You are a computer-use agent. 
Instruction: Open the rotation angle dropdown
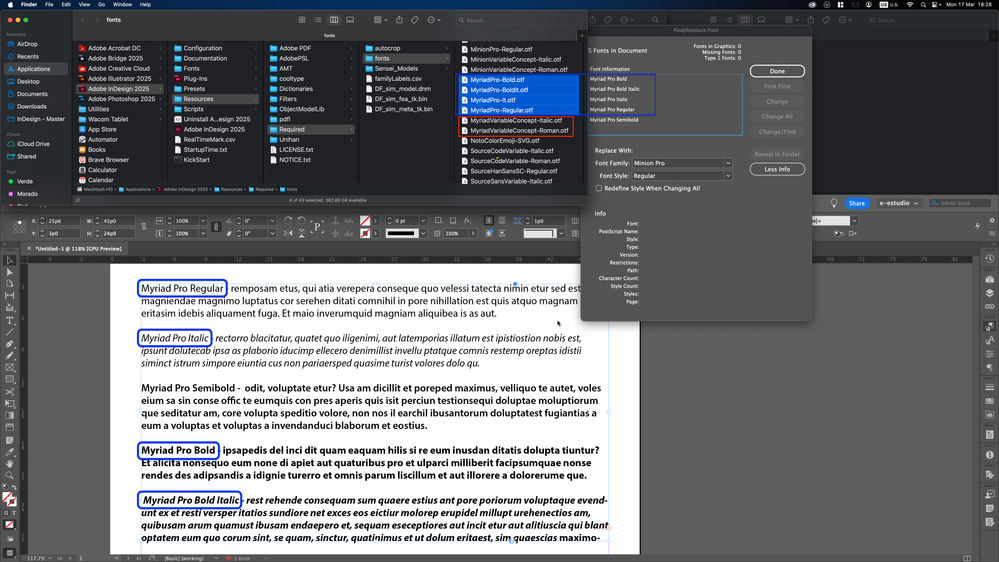point(272,220)
